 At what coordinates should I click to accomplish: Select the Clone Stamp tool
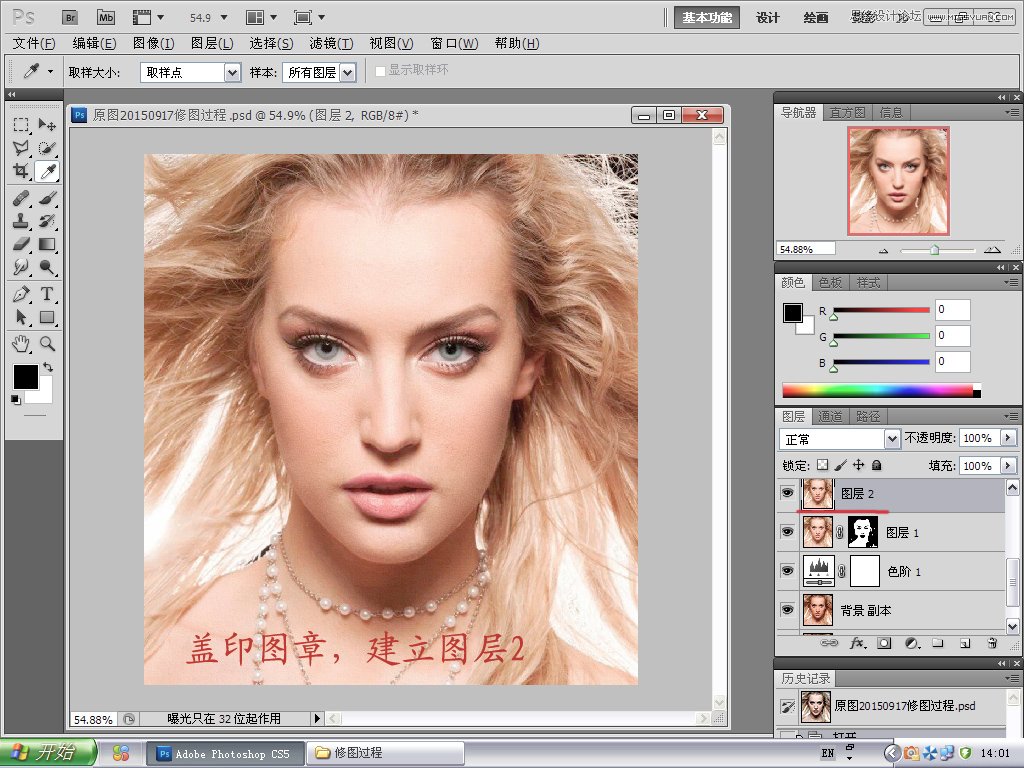tap(21, 221)
